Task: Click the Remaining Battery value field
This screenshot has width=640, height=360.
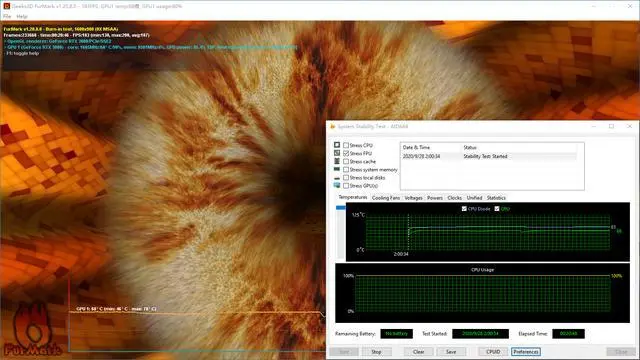Action: [x=396, y=334]
